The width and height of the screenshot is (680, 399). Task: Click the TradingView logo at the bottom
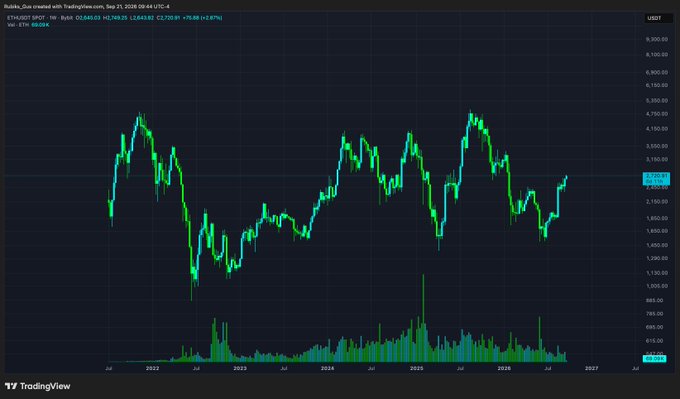coord(38,386)
